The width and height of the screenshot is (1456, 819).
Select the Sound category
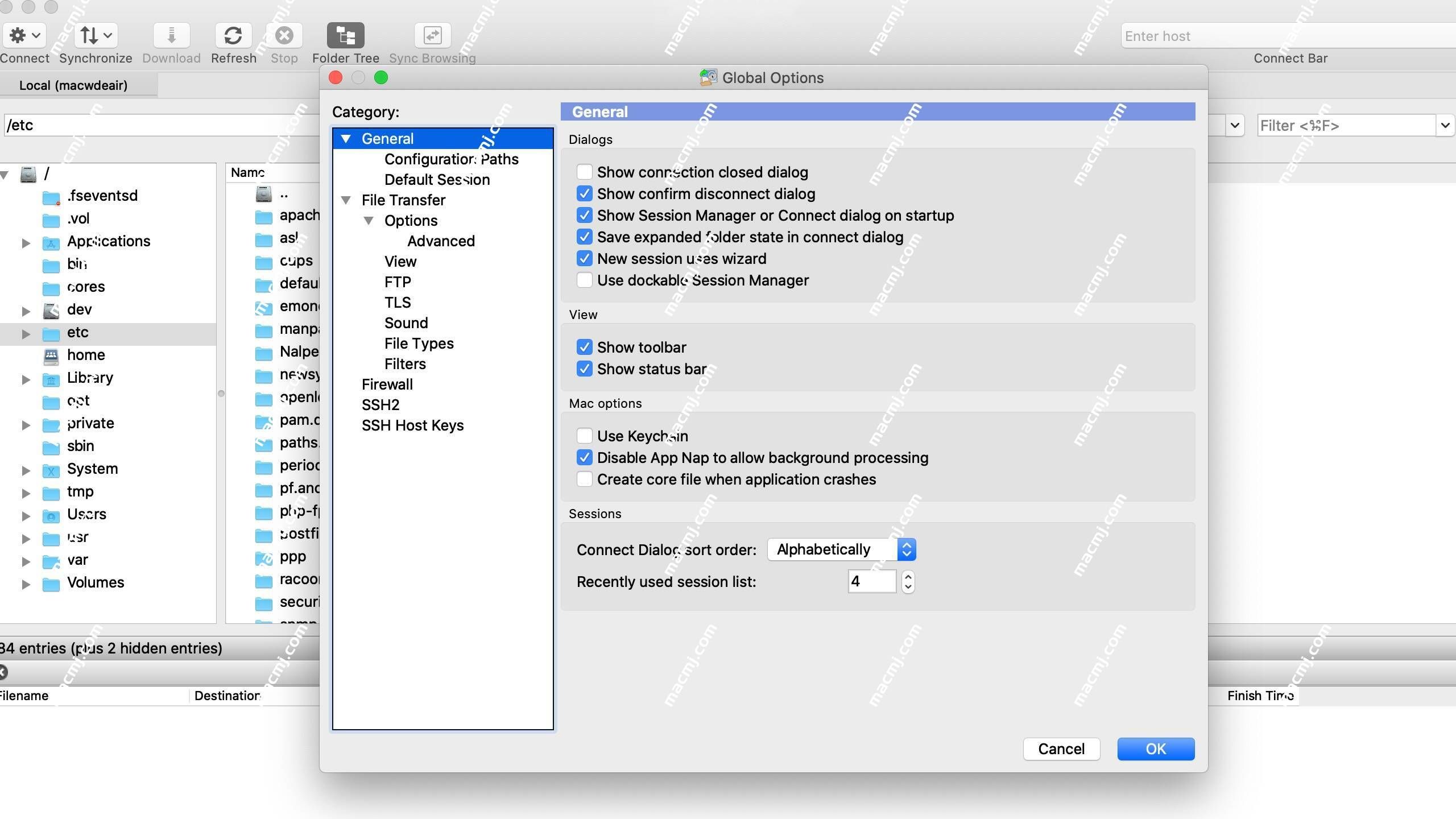pyautogui.click(x=406, y=322)
